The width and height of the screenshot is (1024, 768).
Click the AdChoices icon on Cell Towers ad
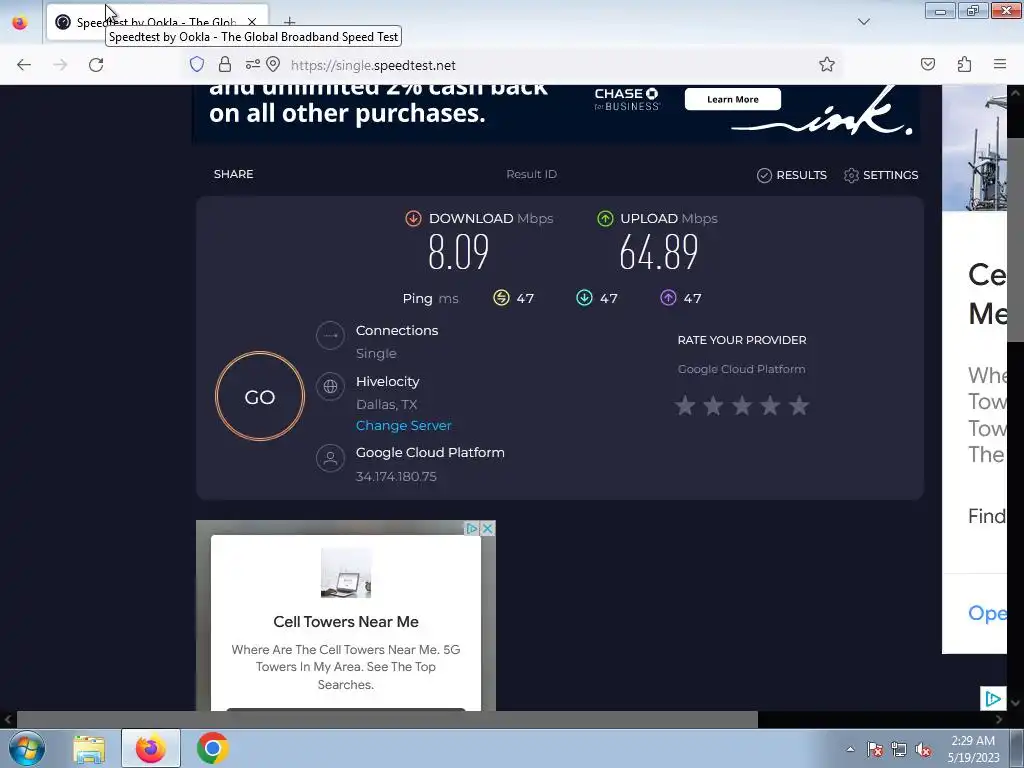(x=472, y=528)
